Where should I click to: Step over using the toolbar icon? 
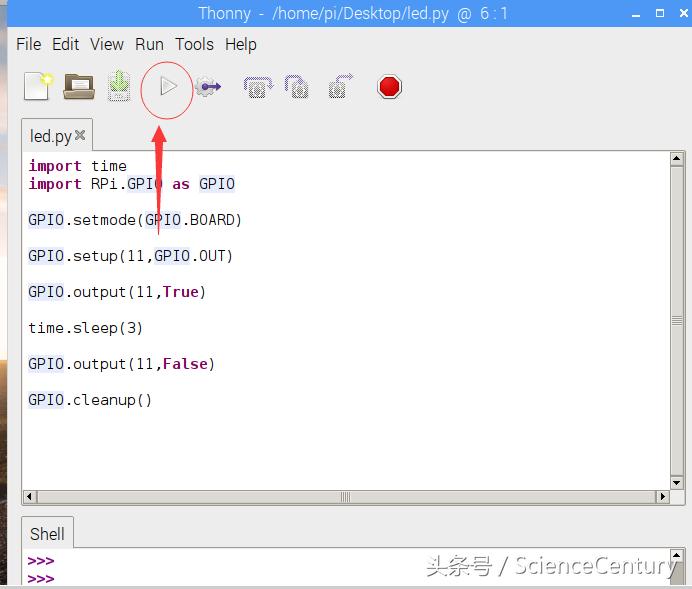pos(258,87)
